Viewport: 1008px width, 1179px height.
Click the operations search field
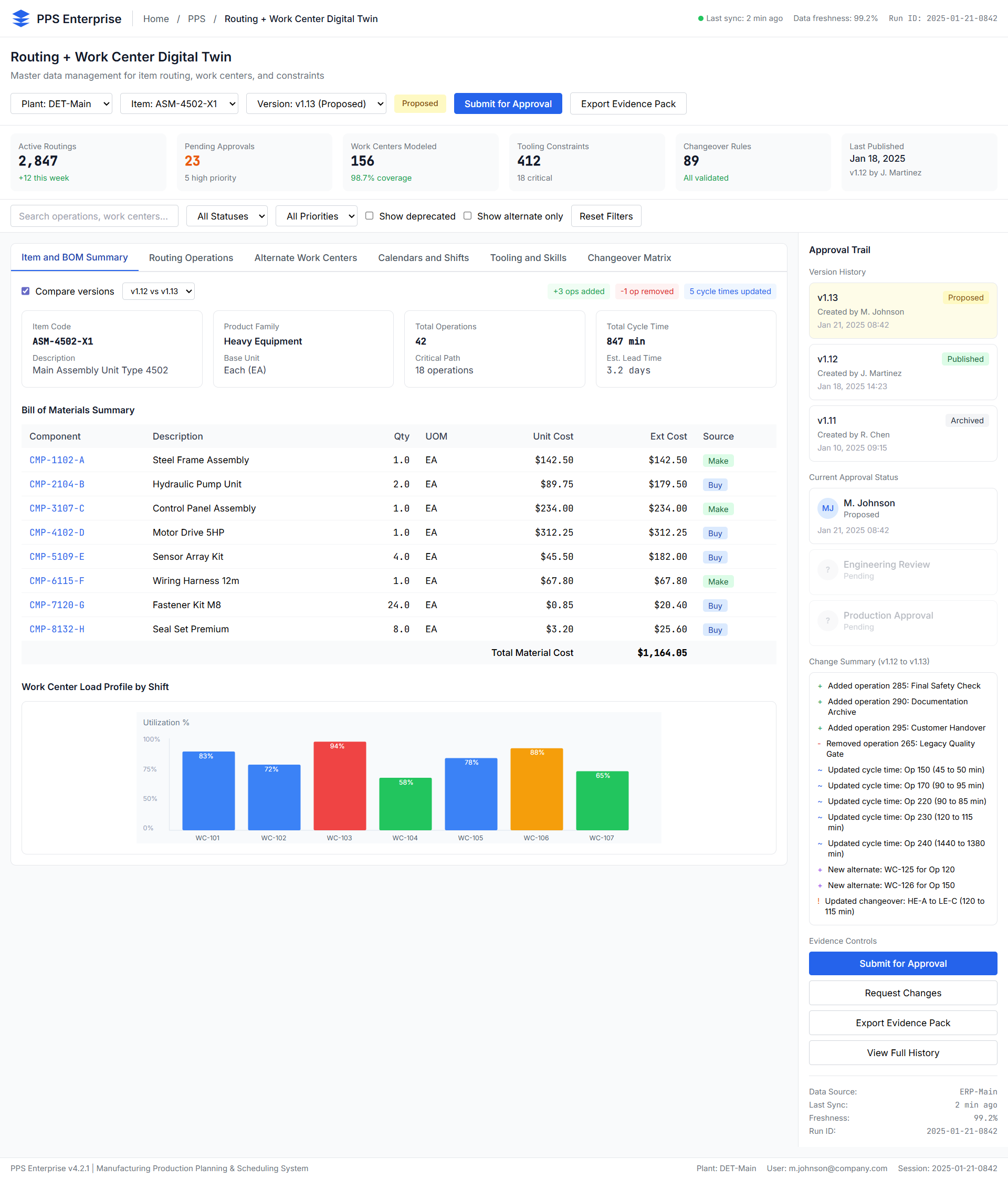click(x=94, y=216)
